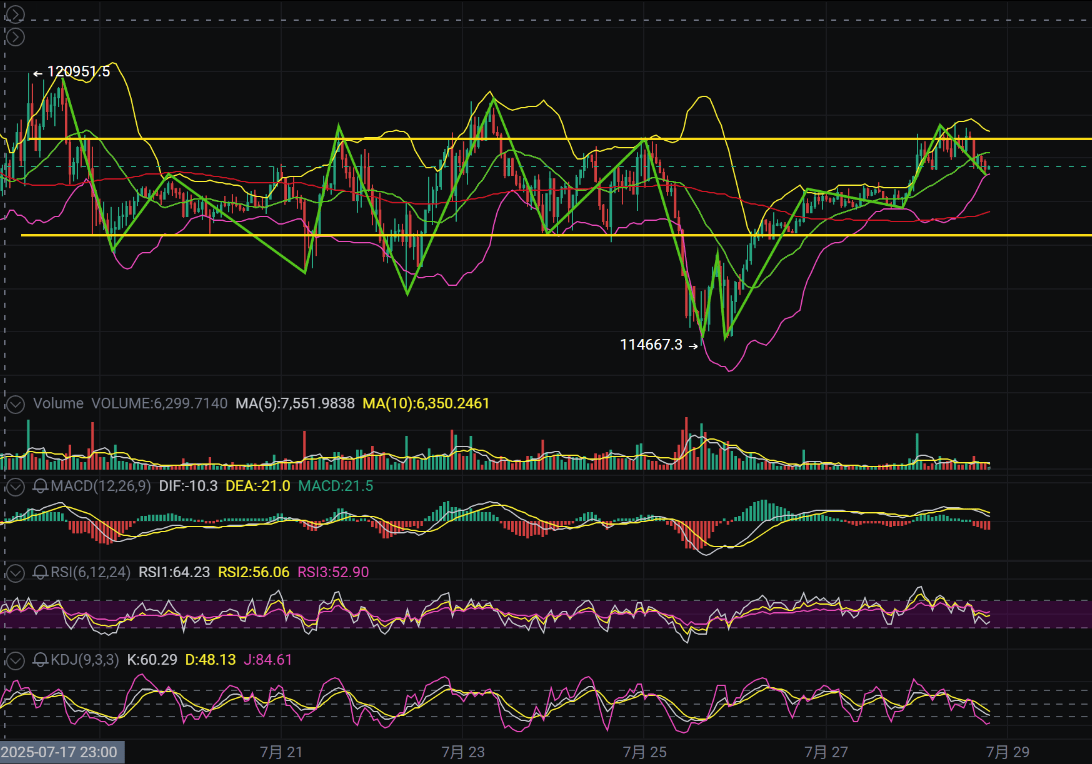Click the 120951.5 high price marker
The height and width of the screenshot is (764, 1092).
[71, 72]
